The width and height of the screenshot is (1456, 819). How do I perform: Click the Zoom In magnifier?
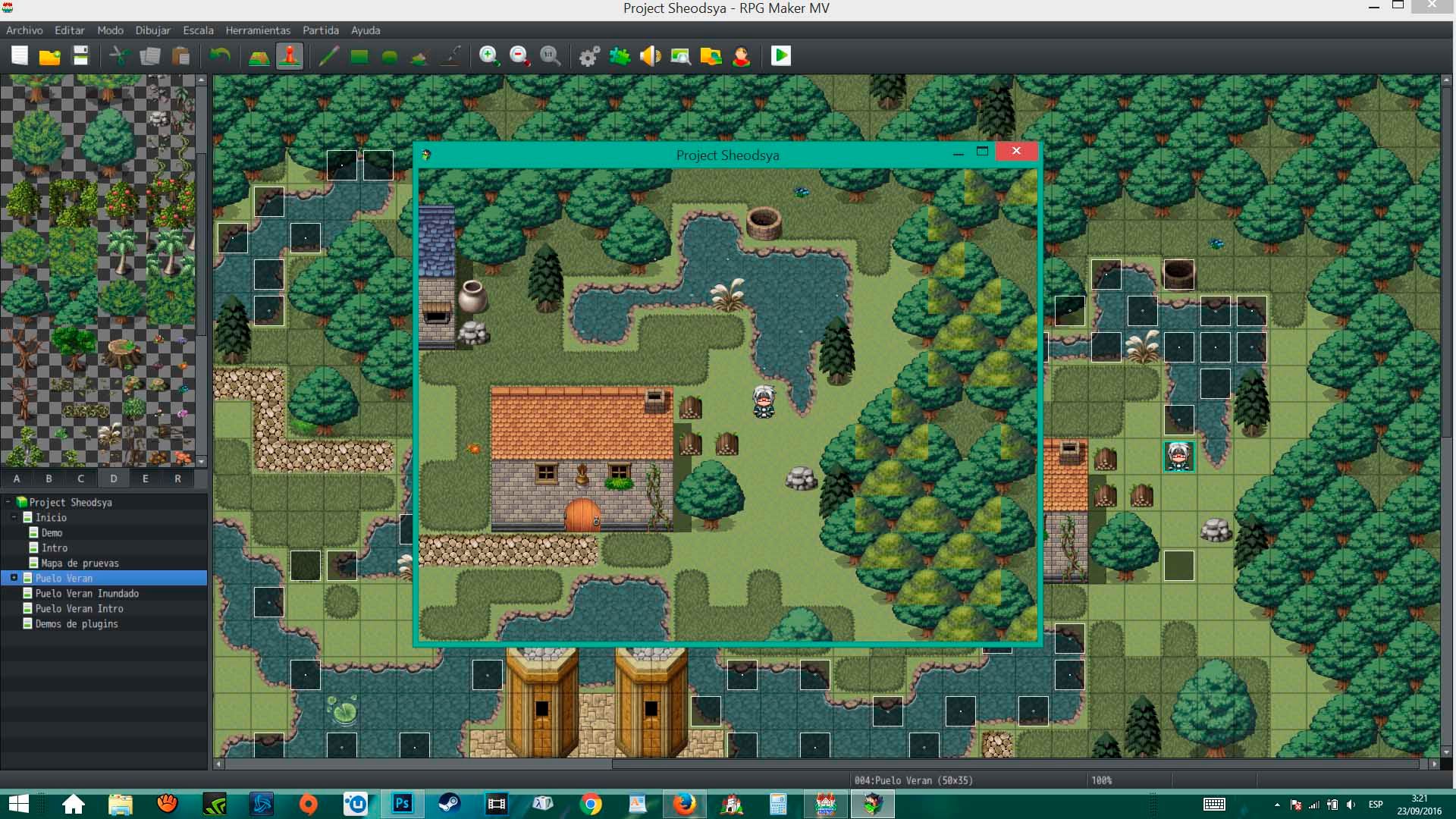tap(489, 55)
